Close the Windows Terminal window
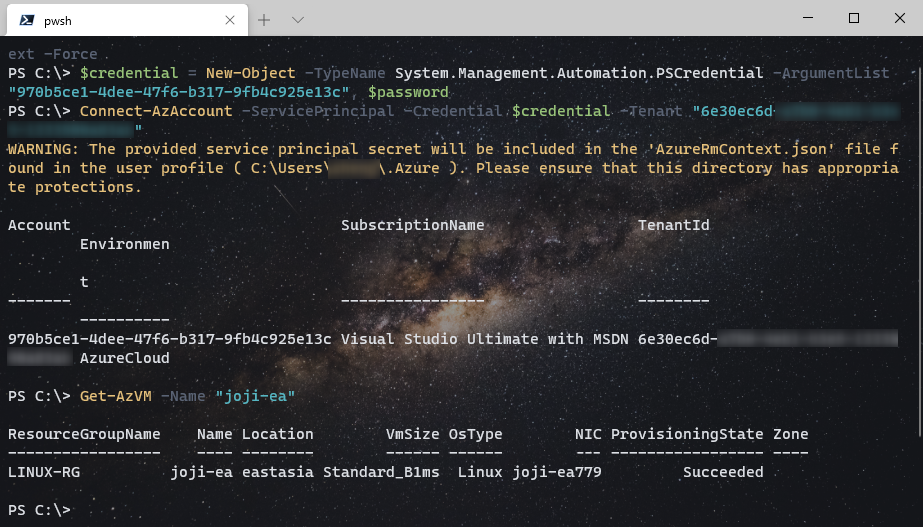The width and height of the screenshot is (923, 527). (899, 18)
